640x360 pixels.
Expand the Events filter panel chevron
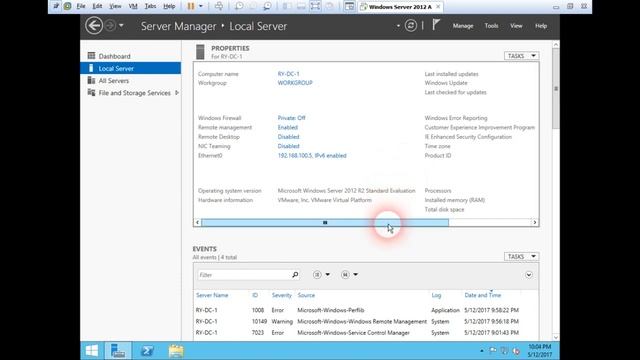click(x=529, y=275)
